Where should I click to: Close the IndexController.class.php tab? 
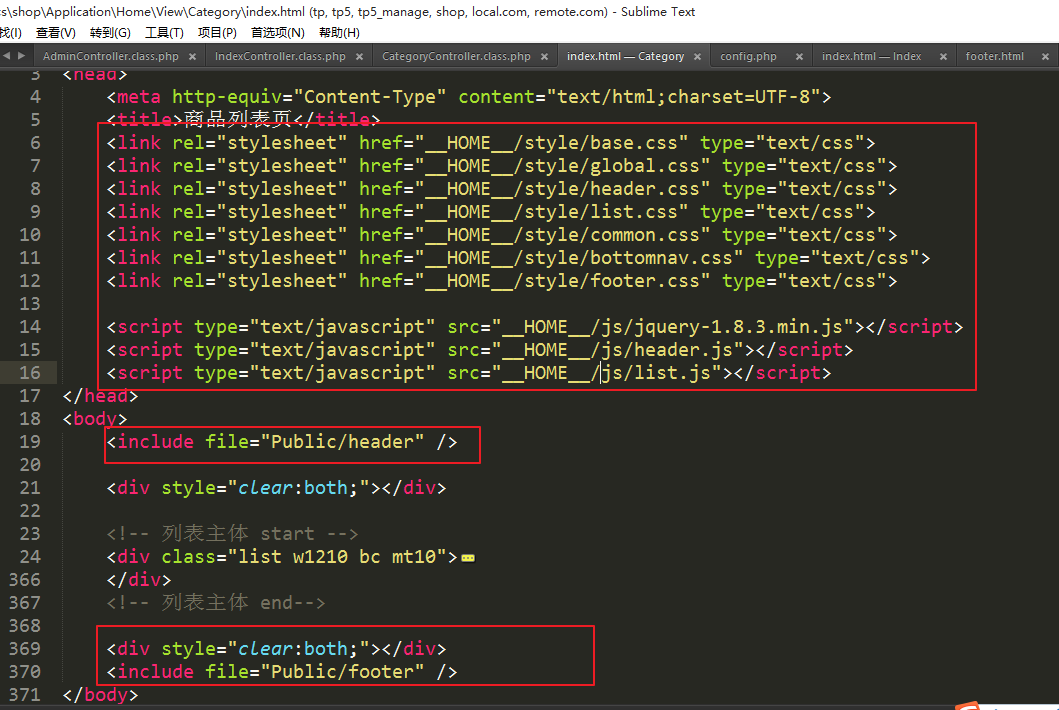pyautogui.click(x=360, y=57)
